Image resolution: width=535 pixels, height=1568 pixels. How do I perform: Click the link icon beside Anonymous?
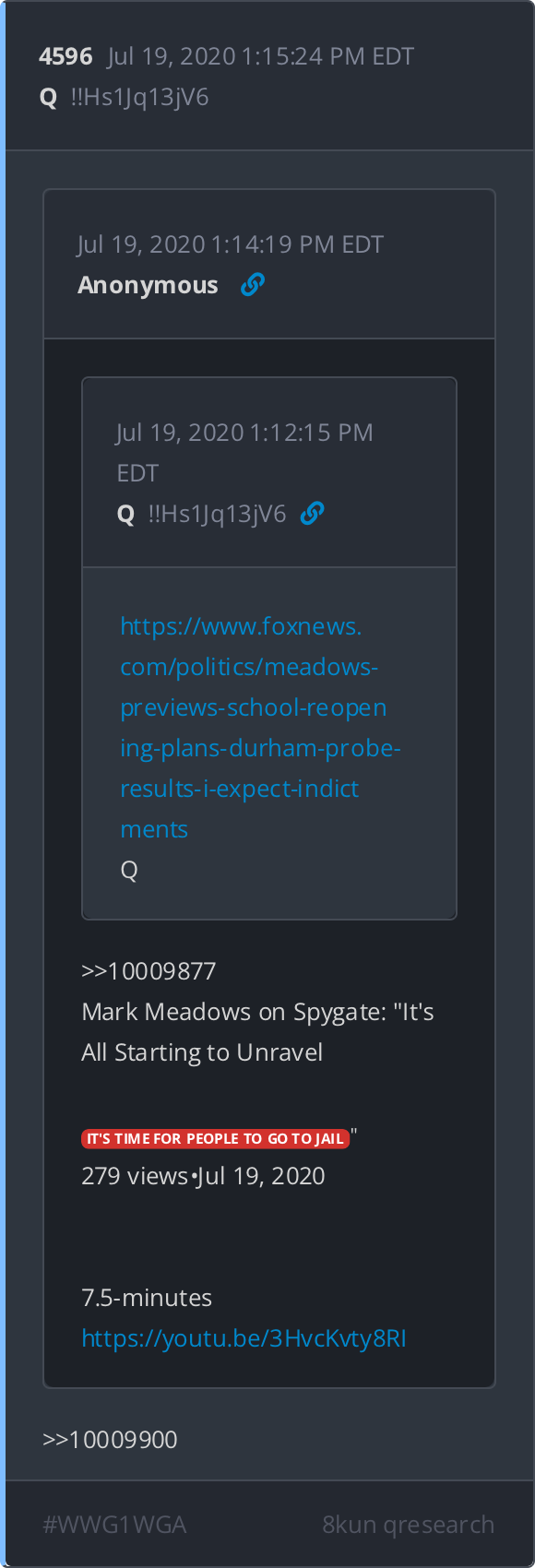click(252, 285)
